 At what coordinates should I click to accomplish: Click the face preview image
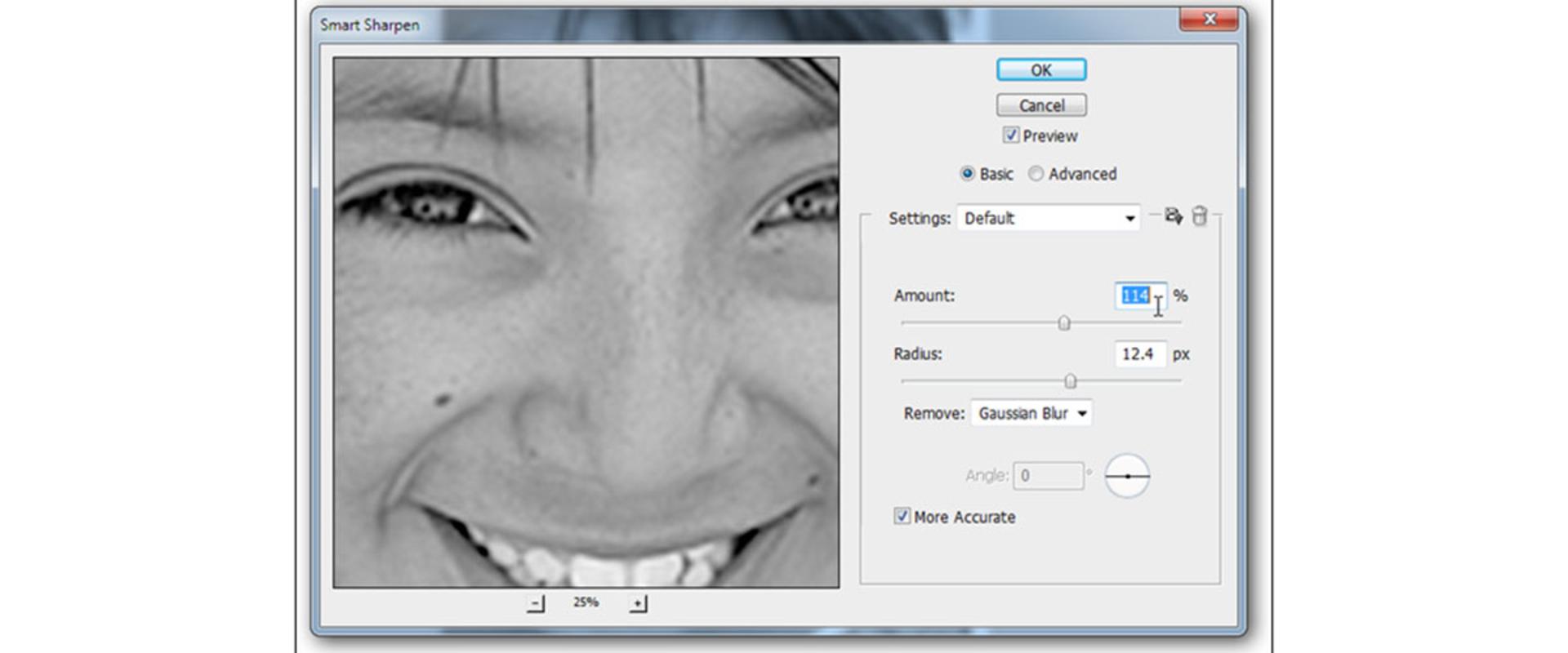(x=586, y=322)
